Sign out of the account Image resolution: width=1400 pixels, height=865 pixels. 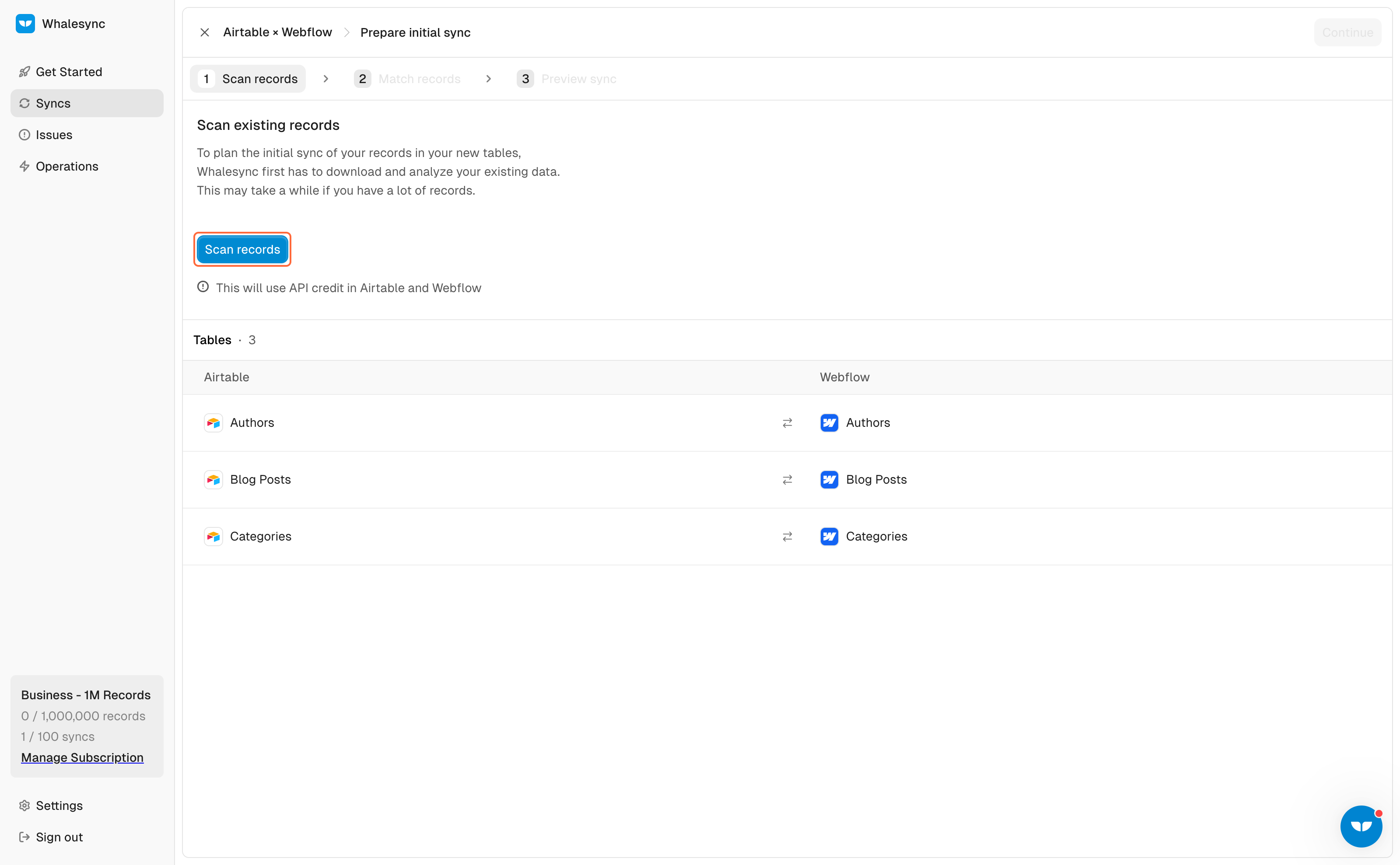click(87, 837)
